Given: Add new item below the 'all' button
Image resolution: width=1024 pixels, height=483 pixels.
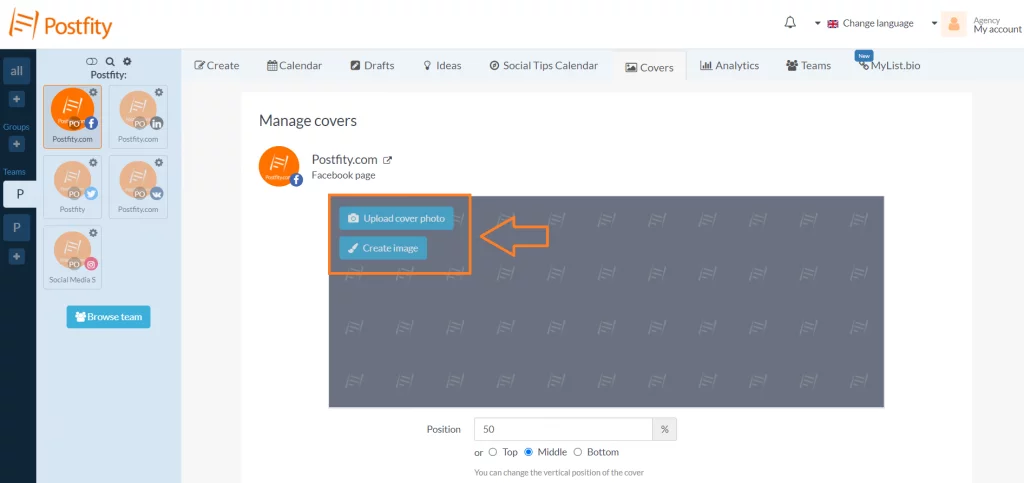Looking at the screenshot, I should pos(17,99).
